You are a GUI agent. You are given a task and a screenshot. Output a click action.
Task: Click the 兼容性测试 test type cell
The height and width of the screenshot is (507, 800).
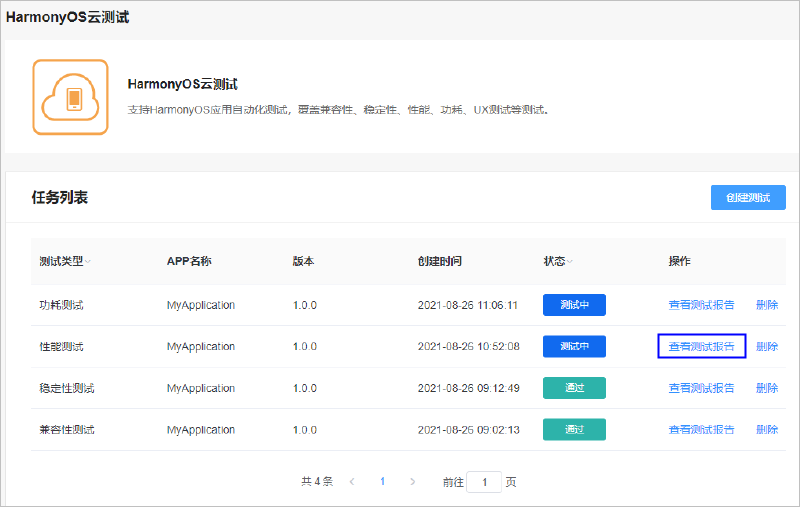67,430
